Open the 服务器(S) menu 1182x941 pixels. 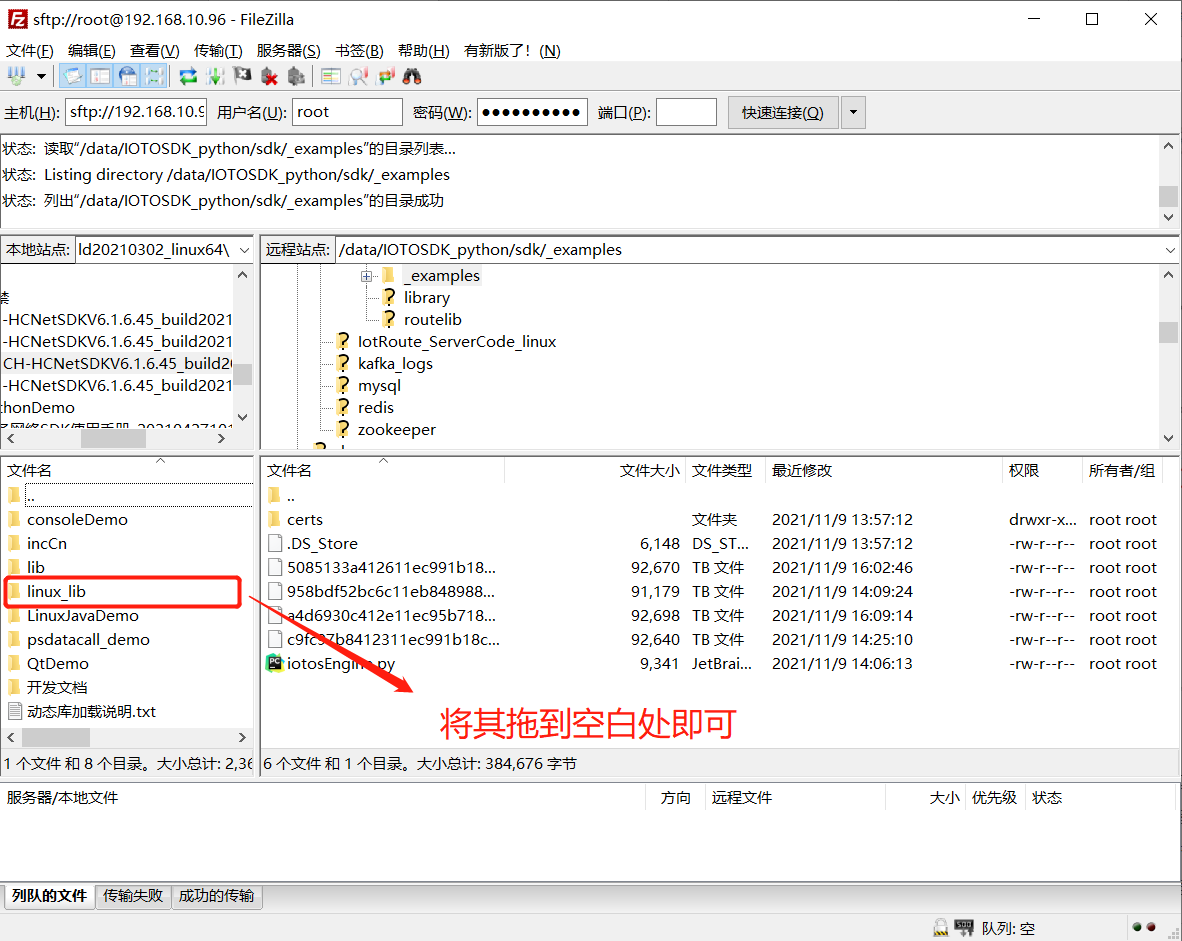[x=288, y=51]
